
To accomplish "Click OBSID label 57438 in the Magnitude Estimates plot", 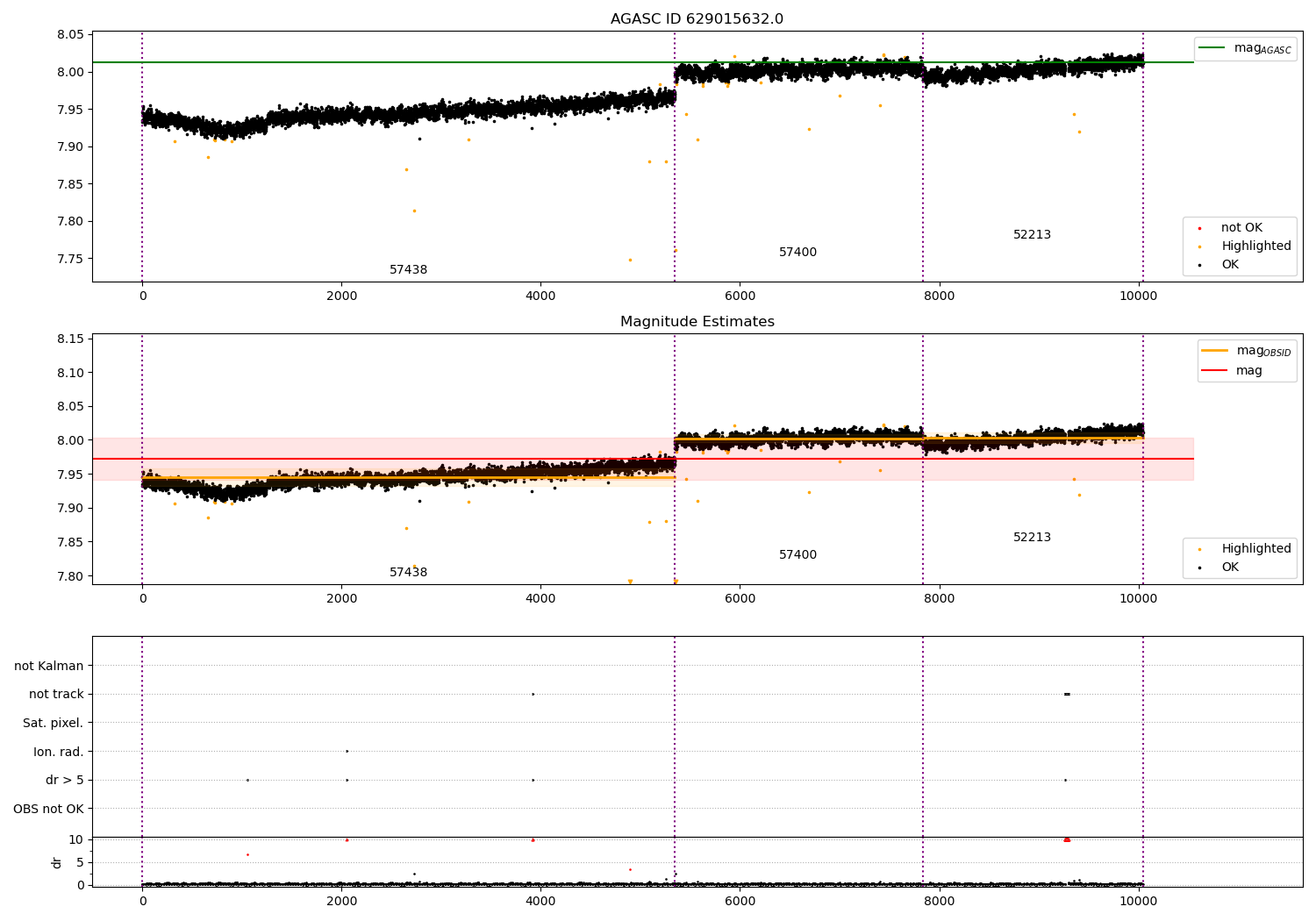I will tap(408, 573).
